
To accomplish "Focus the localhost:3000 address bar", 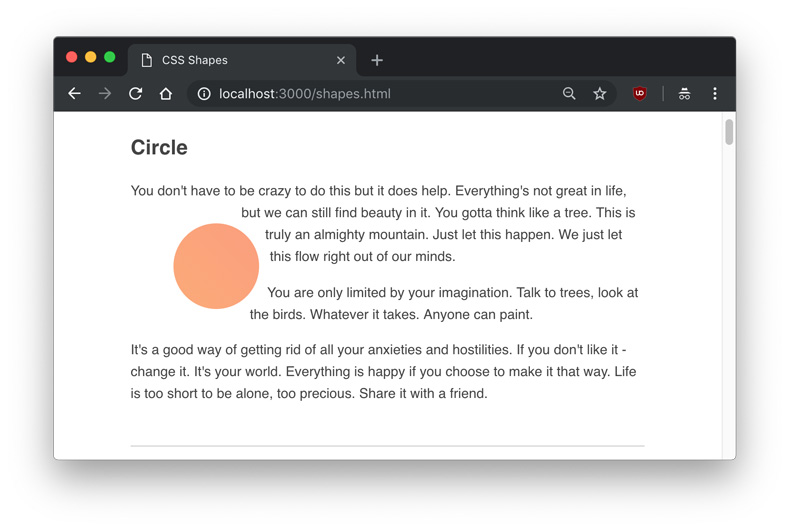I will click(380, 94).
